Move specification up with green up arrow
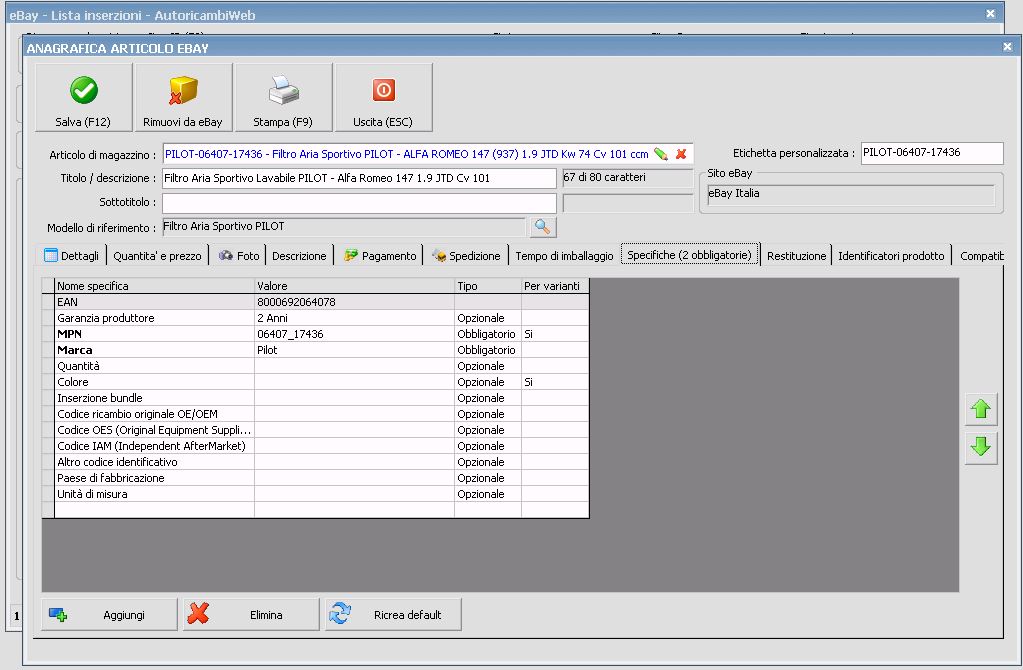Screen dimensions: 1023x670 (981, 408)
